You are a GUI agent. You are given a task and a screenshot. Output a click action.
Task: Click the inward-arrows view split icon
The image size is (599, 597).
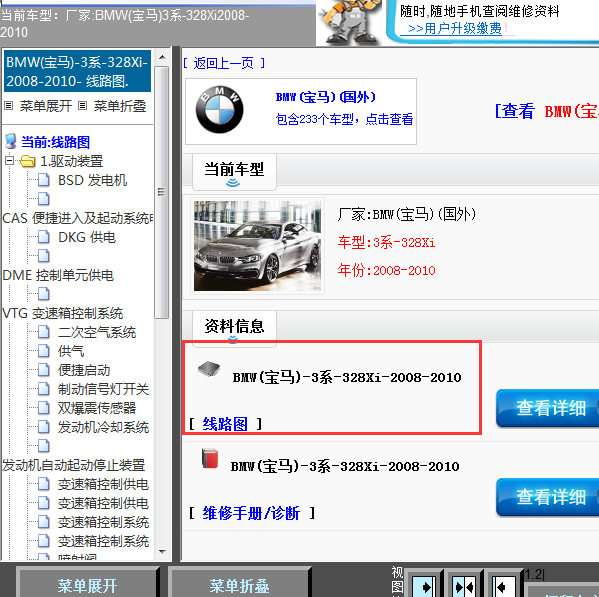coord(464,586)
